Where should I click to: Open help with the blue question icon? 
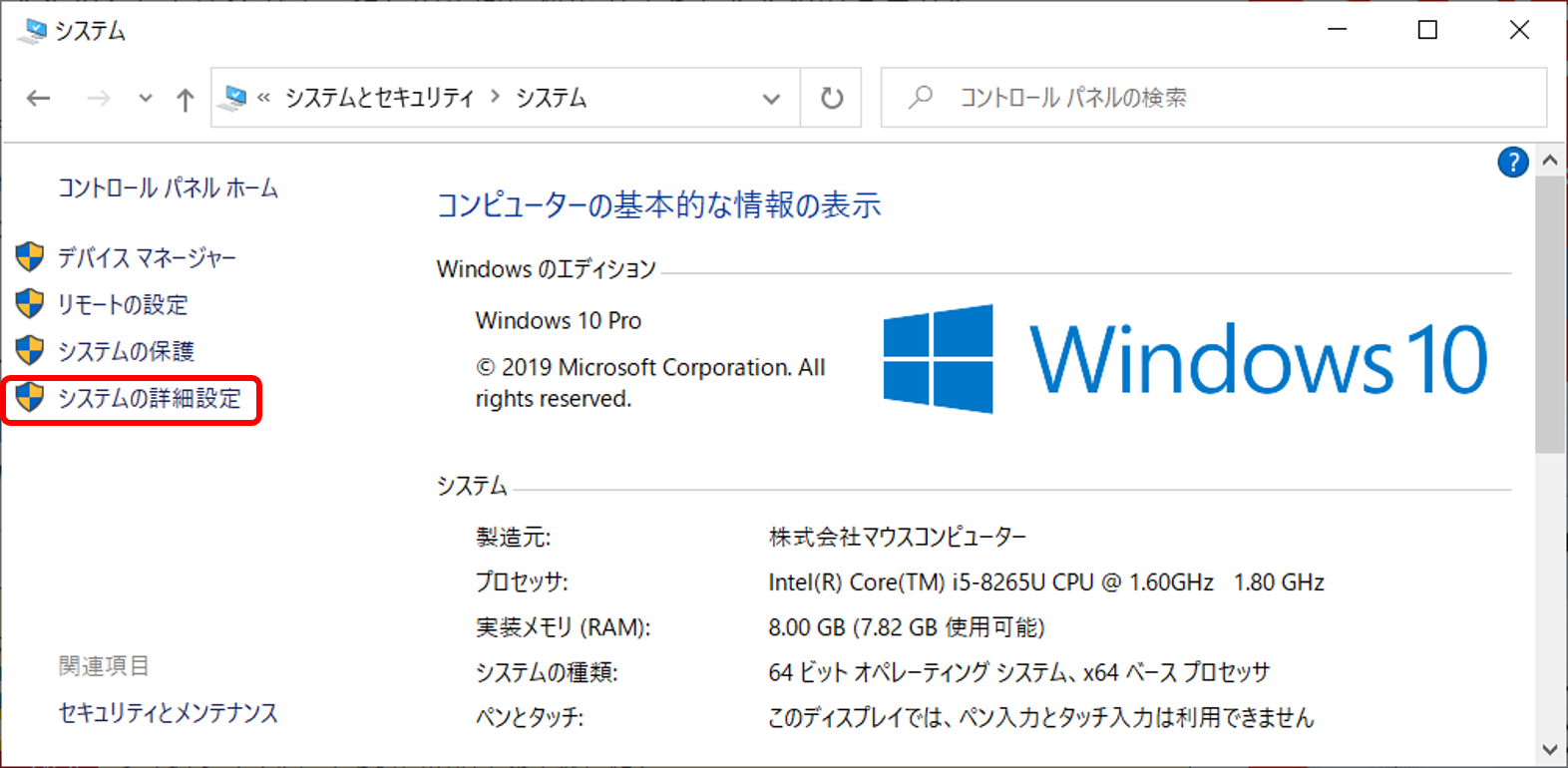(1512, 162)
